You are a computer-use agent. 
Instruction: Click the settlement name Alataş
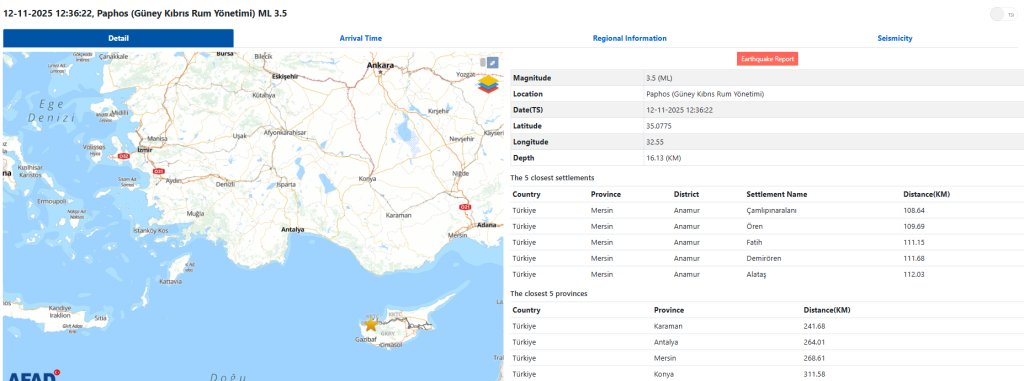tap(756, 274)
